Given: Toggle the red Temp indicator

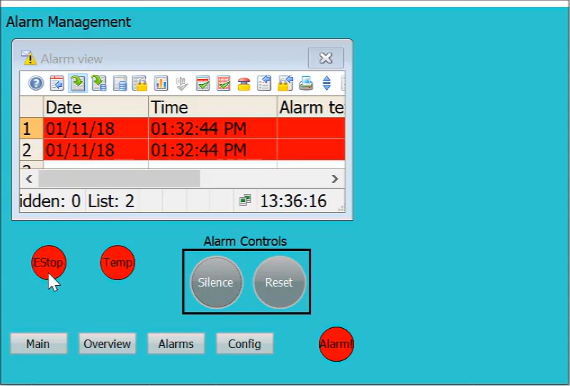Looking at the screenshot, I should click(x=117, y=262).
